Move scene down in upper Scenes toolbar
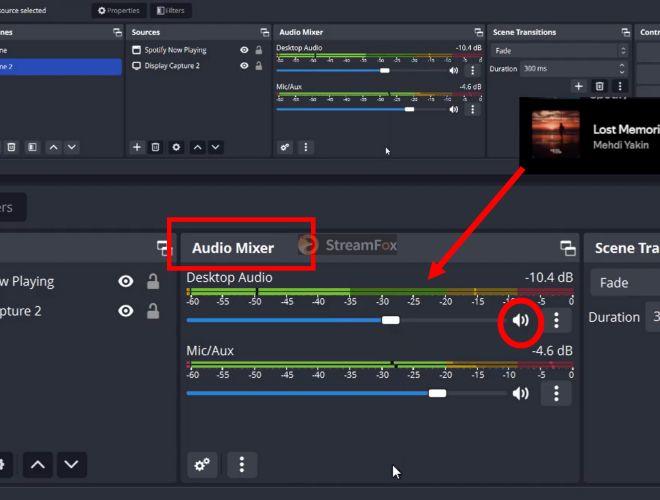This screenshot has height=500, width=660. point(72,147)
